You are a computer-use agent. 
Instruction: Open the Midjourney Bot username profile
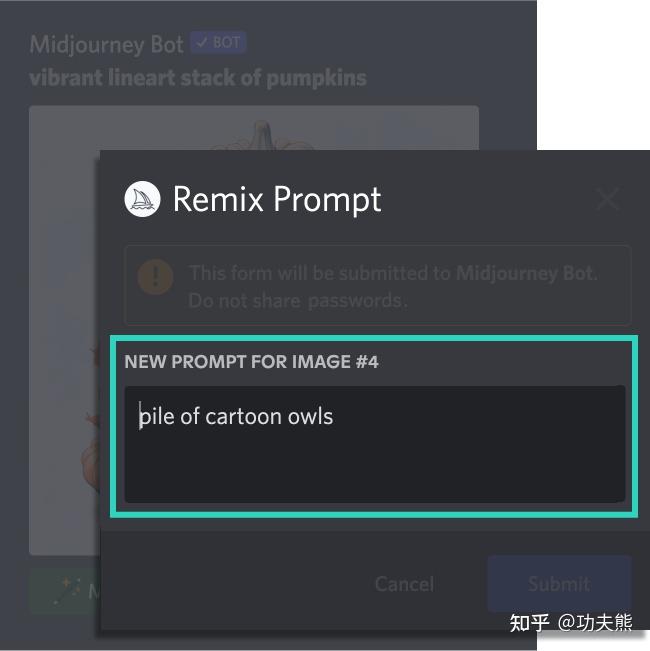coord(106,44)
